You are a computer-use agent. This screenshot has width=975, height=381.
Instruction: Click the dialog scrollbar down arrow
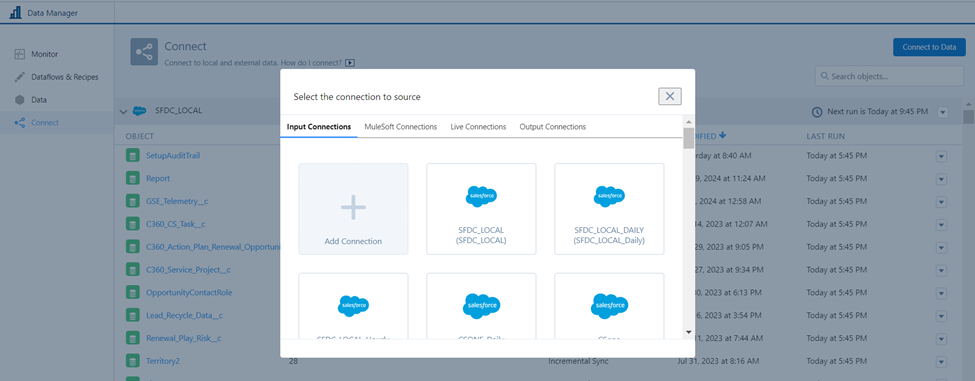[688, 332]
